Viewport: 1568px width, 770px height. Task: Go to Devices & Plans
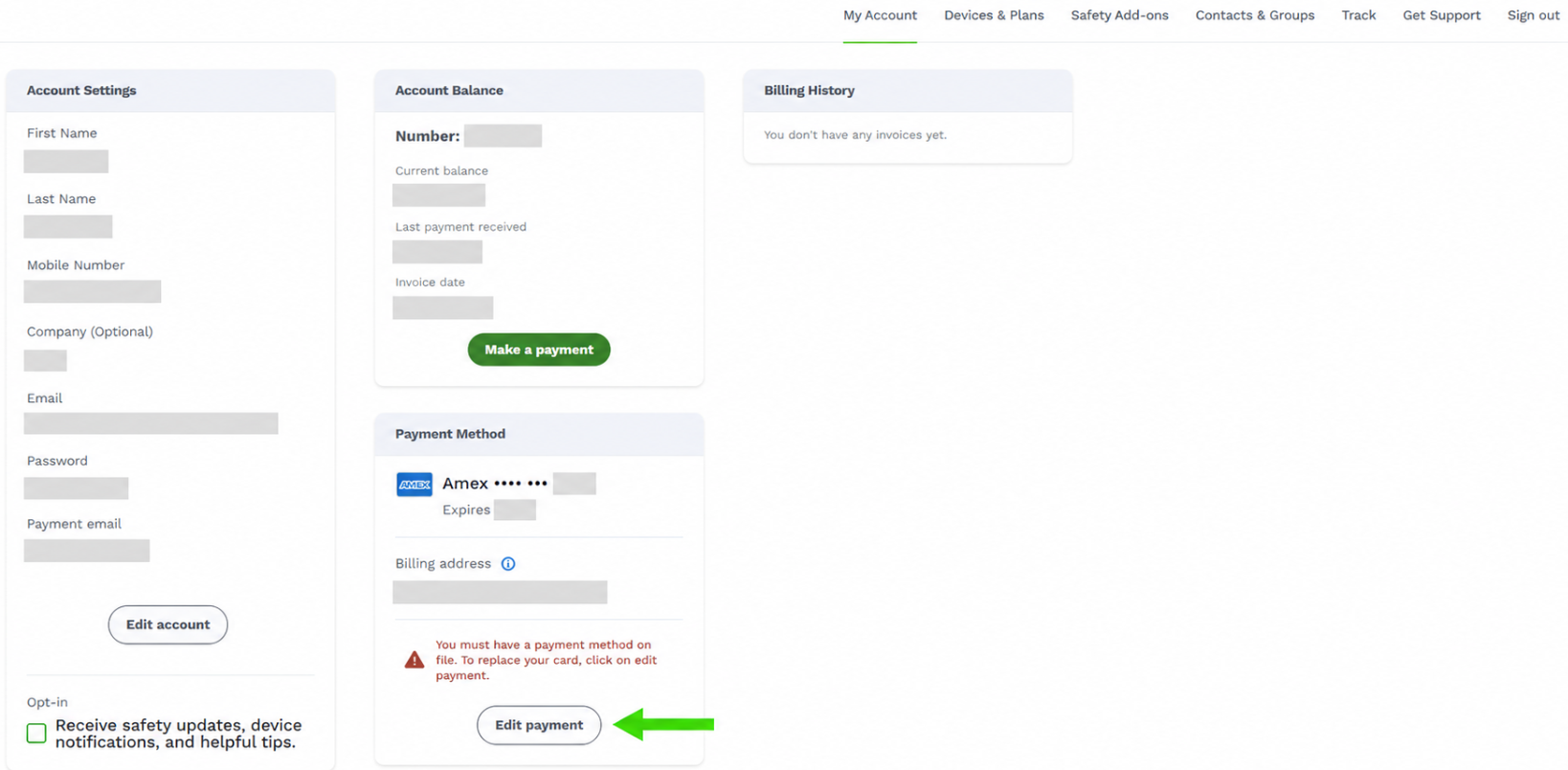point(994,15)
